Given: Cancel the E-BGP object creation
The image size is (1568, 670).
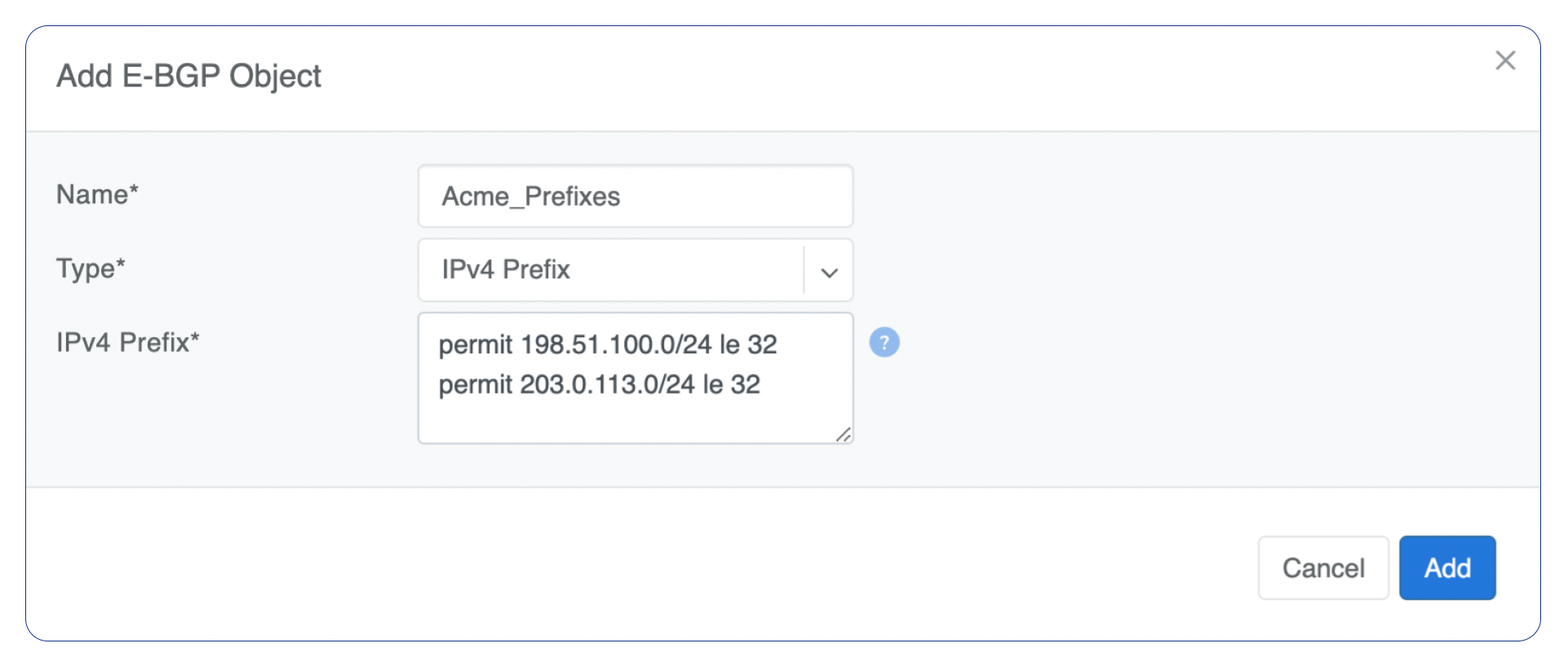Looking at the screenshot, I should point(1323,568).
